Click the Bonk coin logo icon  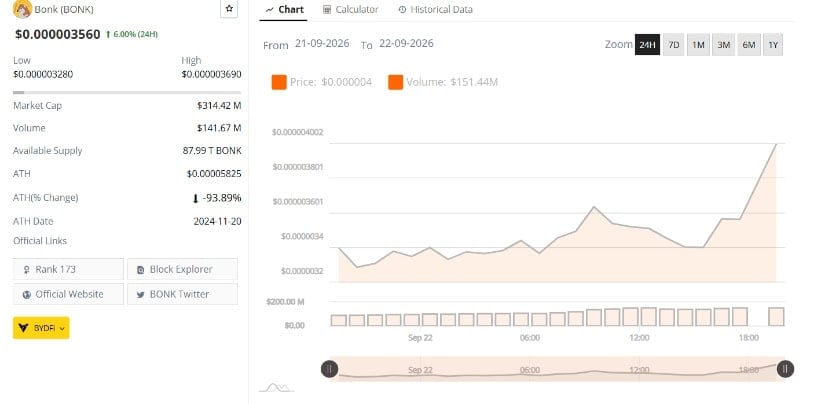(x=22, y=9)
